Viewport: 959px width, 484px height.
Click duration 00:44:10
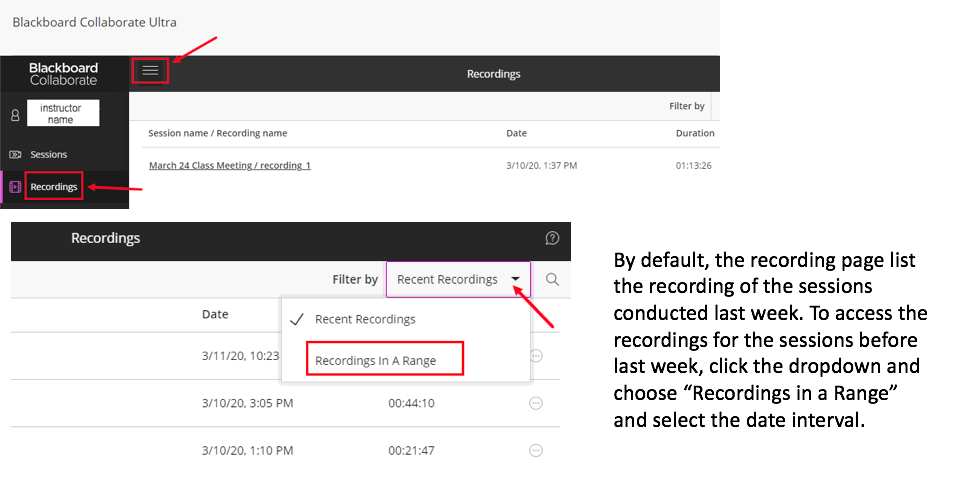[x=412, y=403]
